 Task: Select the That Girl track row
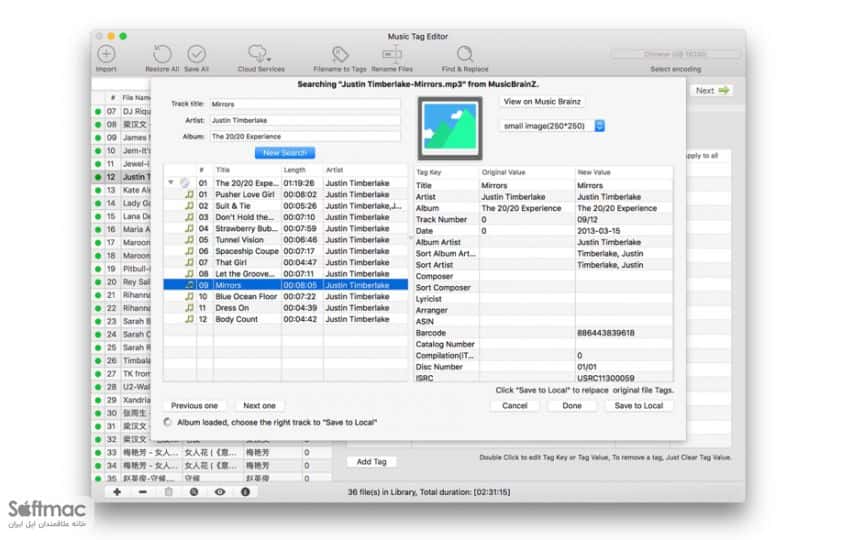pyautogui.click(x=285, y=262)
